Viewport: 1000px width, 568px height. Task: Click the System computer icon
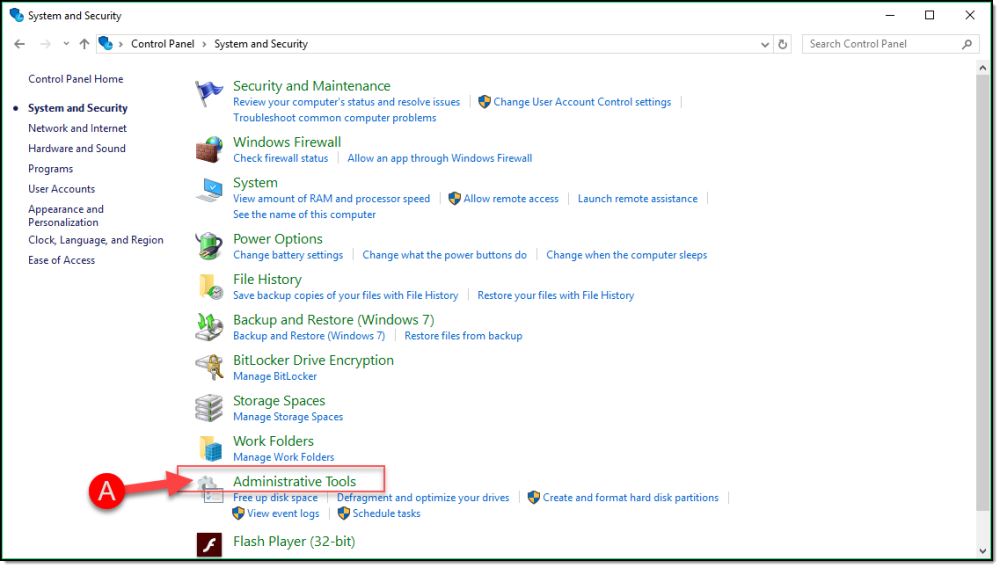tap(209, 190)
